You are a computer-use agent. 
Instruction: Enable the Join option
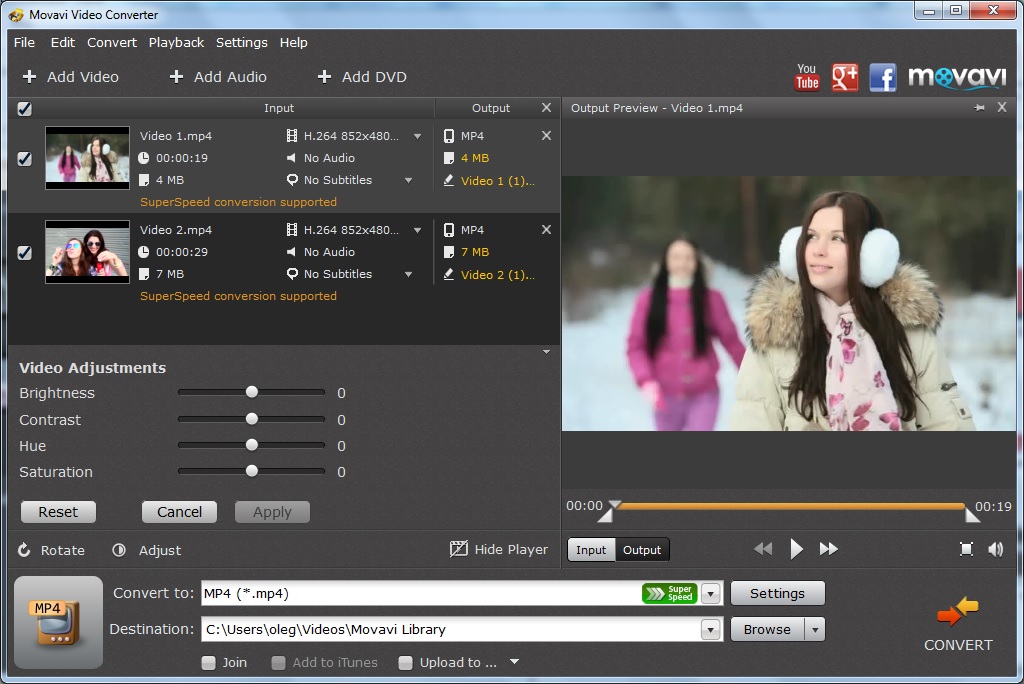209,662
